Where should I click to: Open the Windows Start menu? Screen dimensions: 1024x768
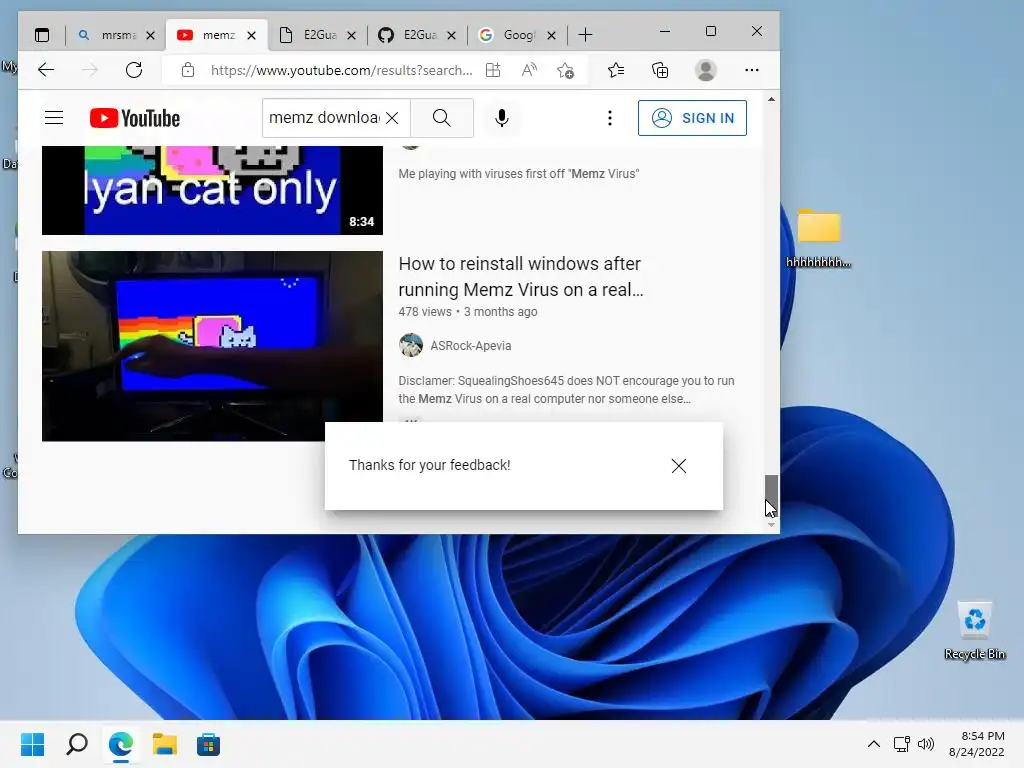33,744
